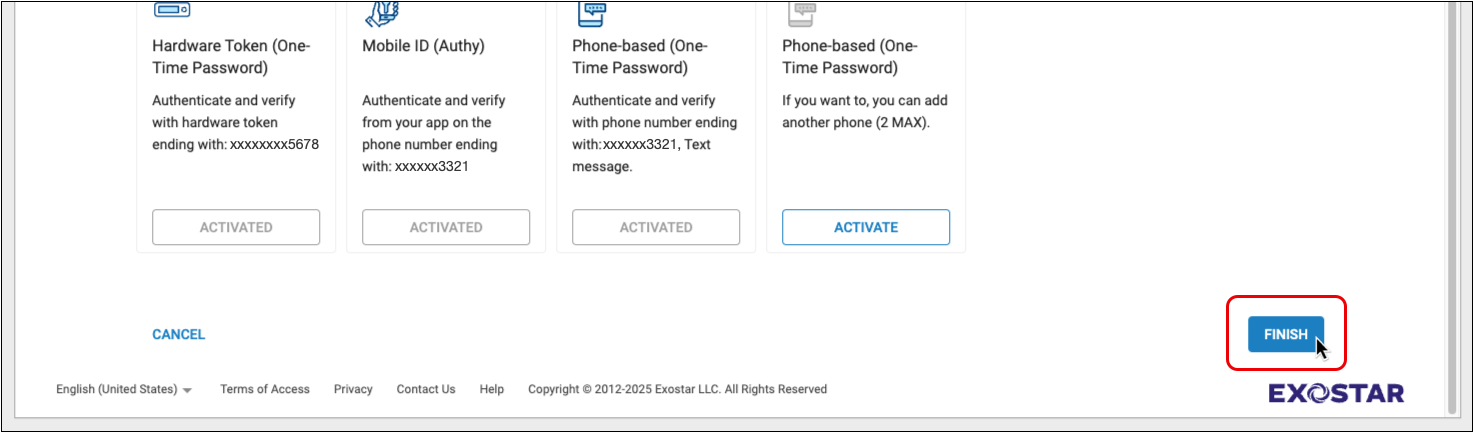Cancel the credential setup
The width and height of the screenshot is (1473, 432).
[x=178, y=335]
